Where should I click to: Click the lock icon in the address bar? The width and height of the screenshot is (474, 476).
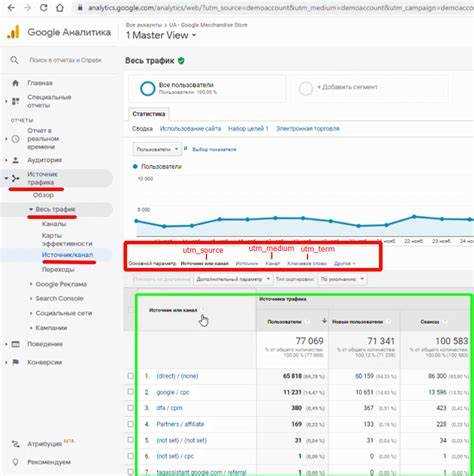coord(80,8)
